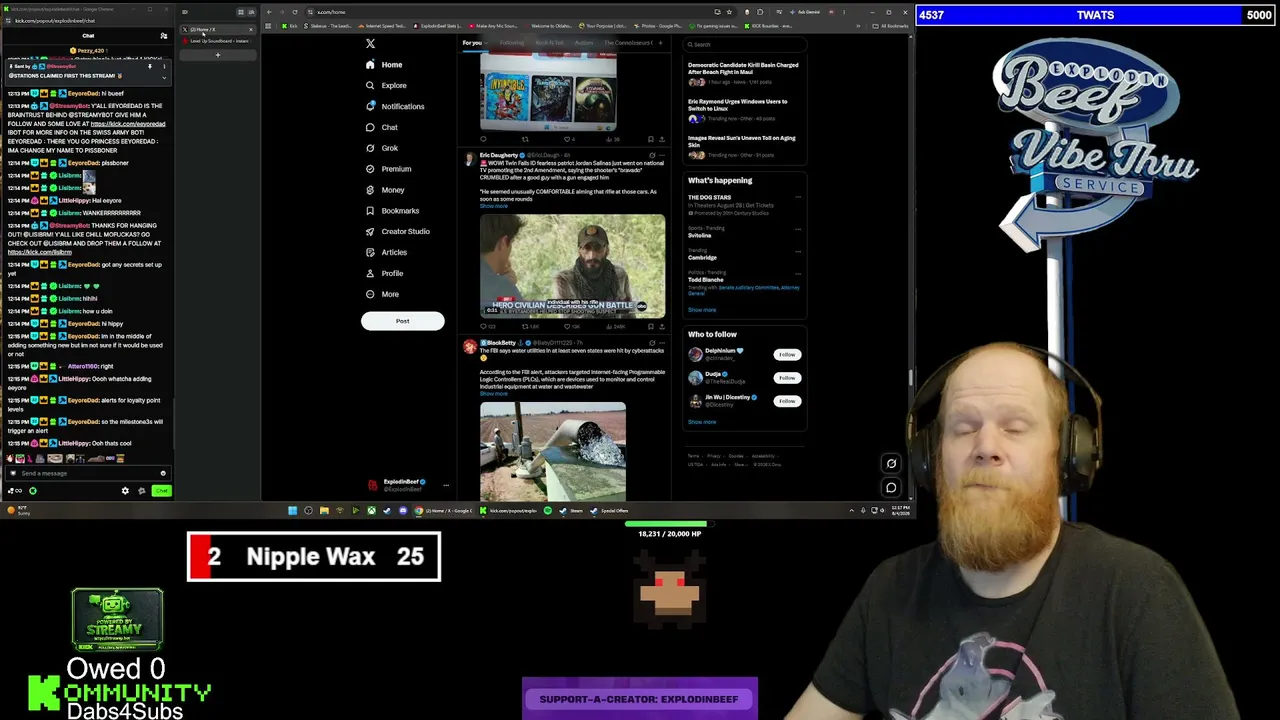The image size is (1280, 720).
Task: Open Discord from the taskbar
Action: pyautogui.click(x=403, y=511)
